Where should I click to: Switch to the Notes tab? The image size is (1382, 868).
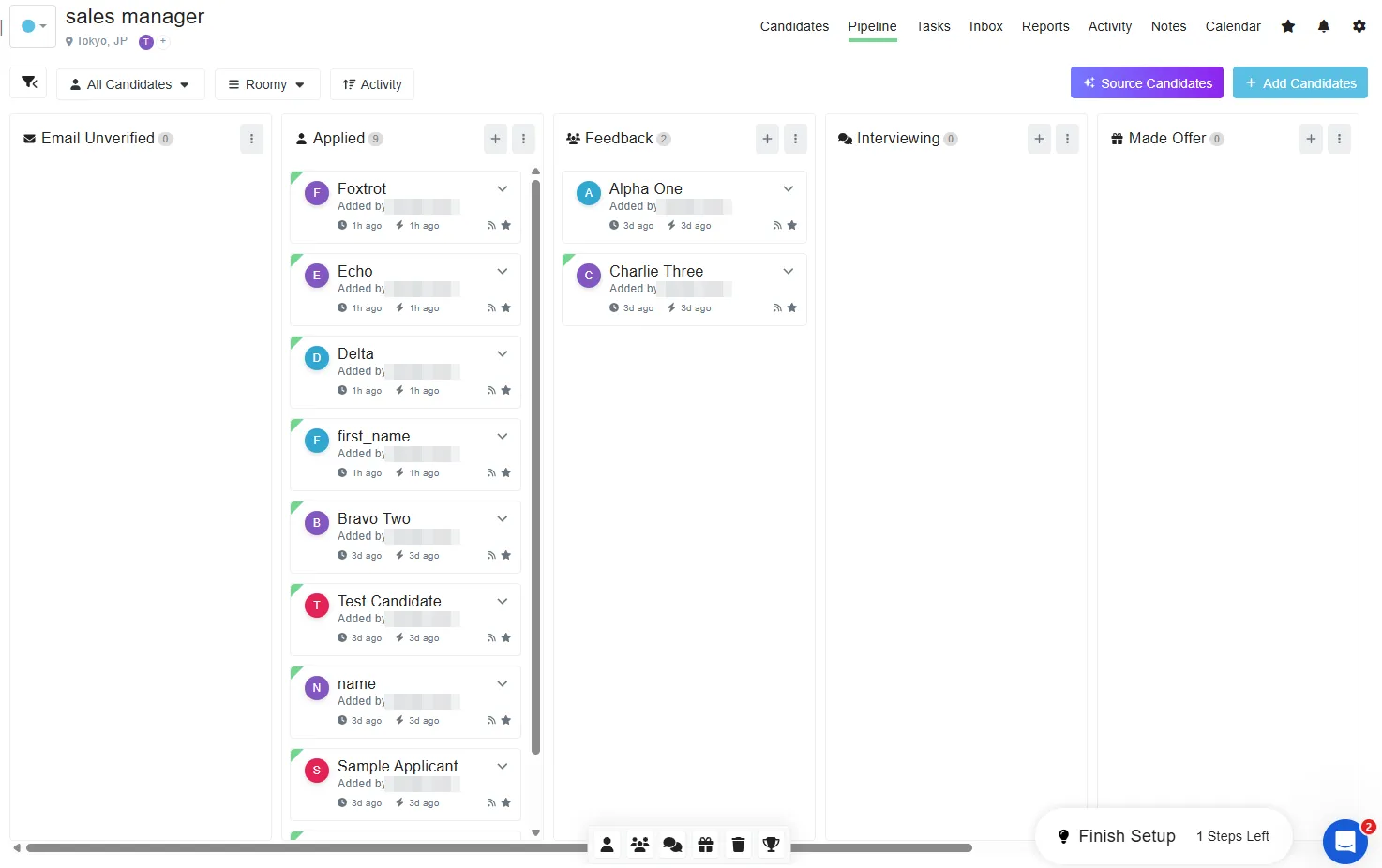(x=1168, y=26)
